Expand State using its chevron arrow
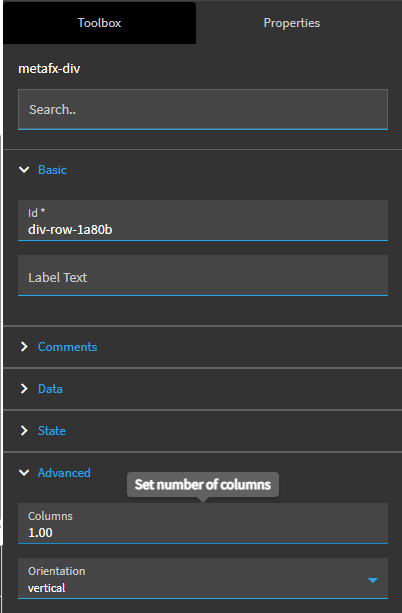Viewport: 402px width, 613px height. (x=24, y=430)
